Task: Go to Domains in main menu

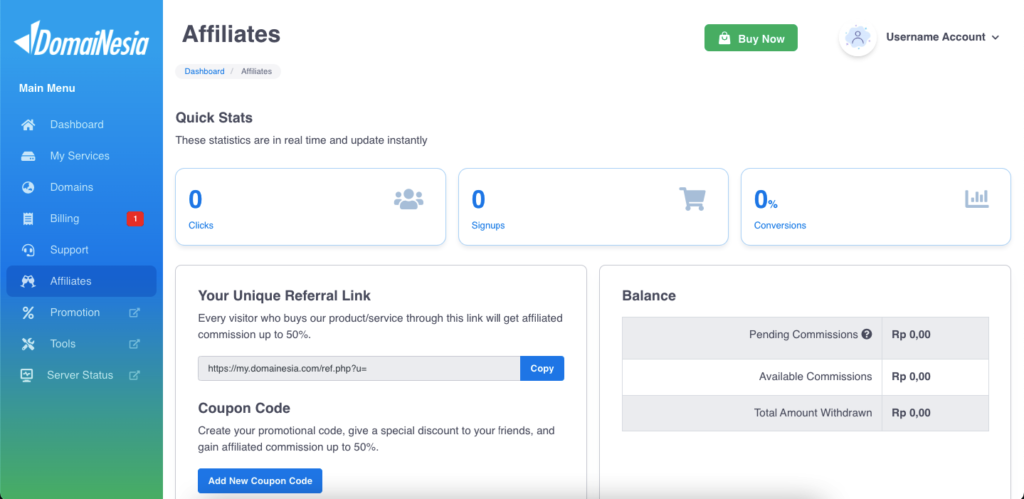Action: coord(82,187)
